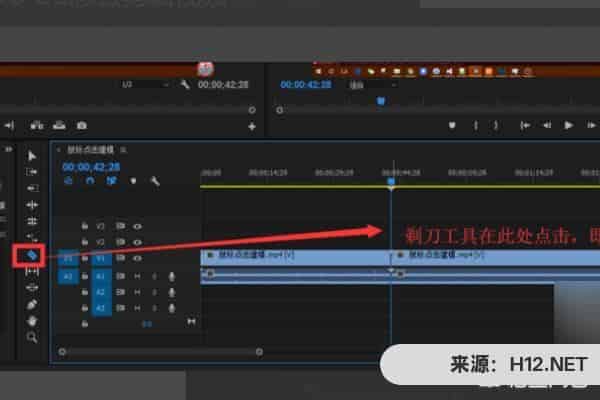Open timeline display settings wrench
This screenshot has height=400, width=600.
[x=155, y=181]
